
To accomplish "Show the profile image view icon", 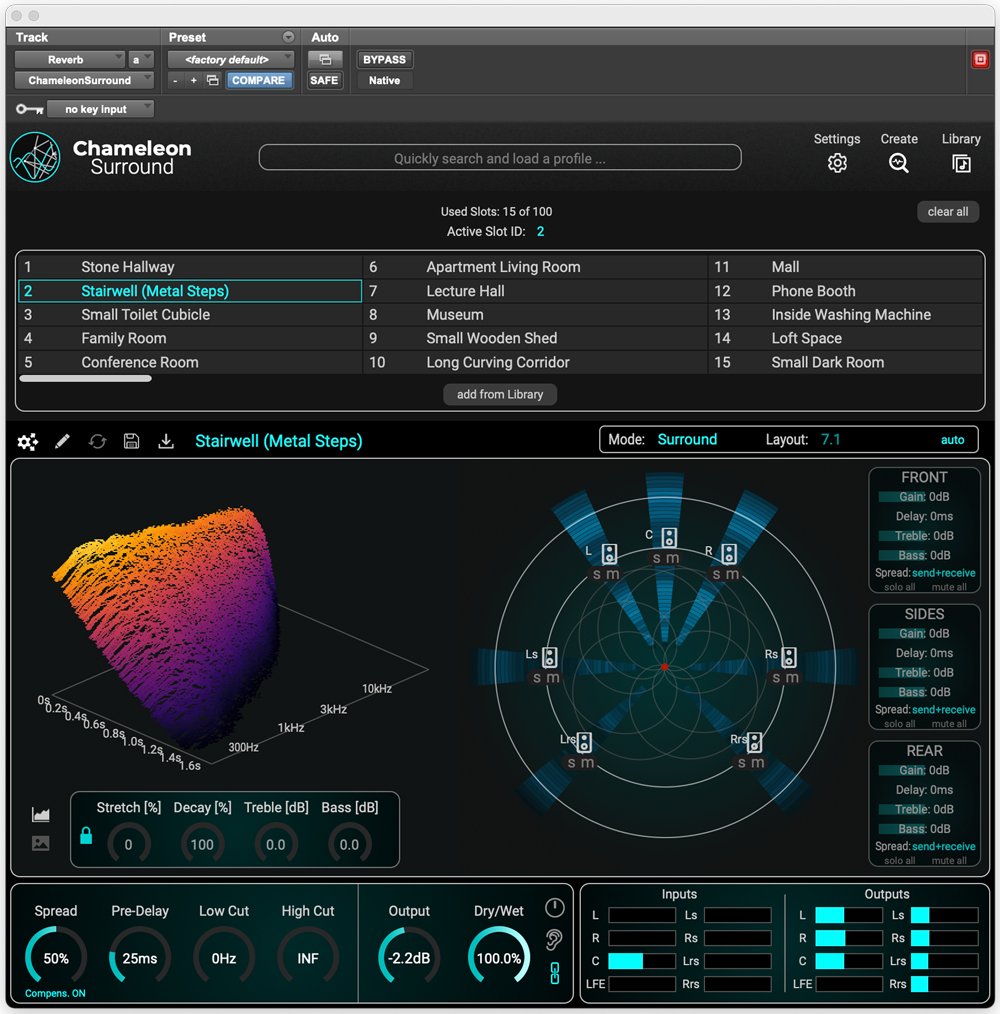I will click(x=41, y=843).
